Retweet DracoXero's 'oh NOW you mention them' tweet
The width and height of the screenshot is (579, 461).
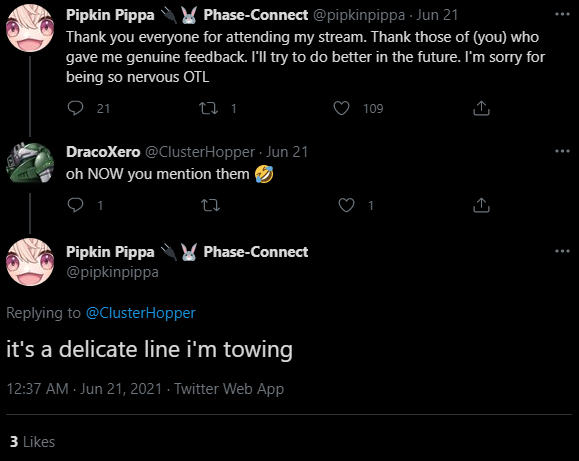[210, 205]
